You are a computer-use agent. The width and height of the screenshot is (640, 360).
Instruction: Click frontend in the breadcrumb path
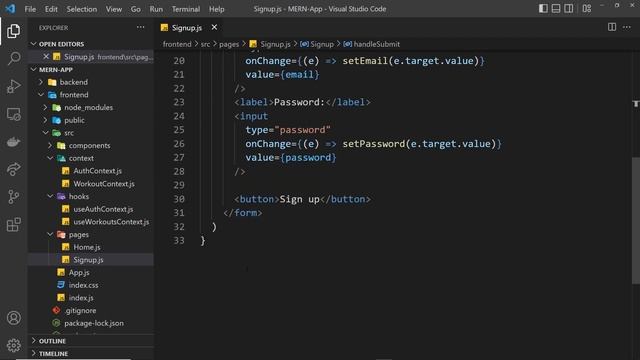pyautogui.click(x=177, y=44)
